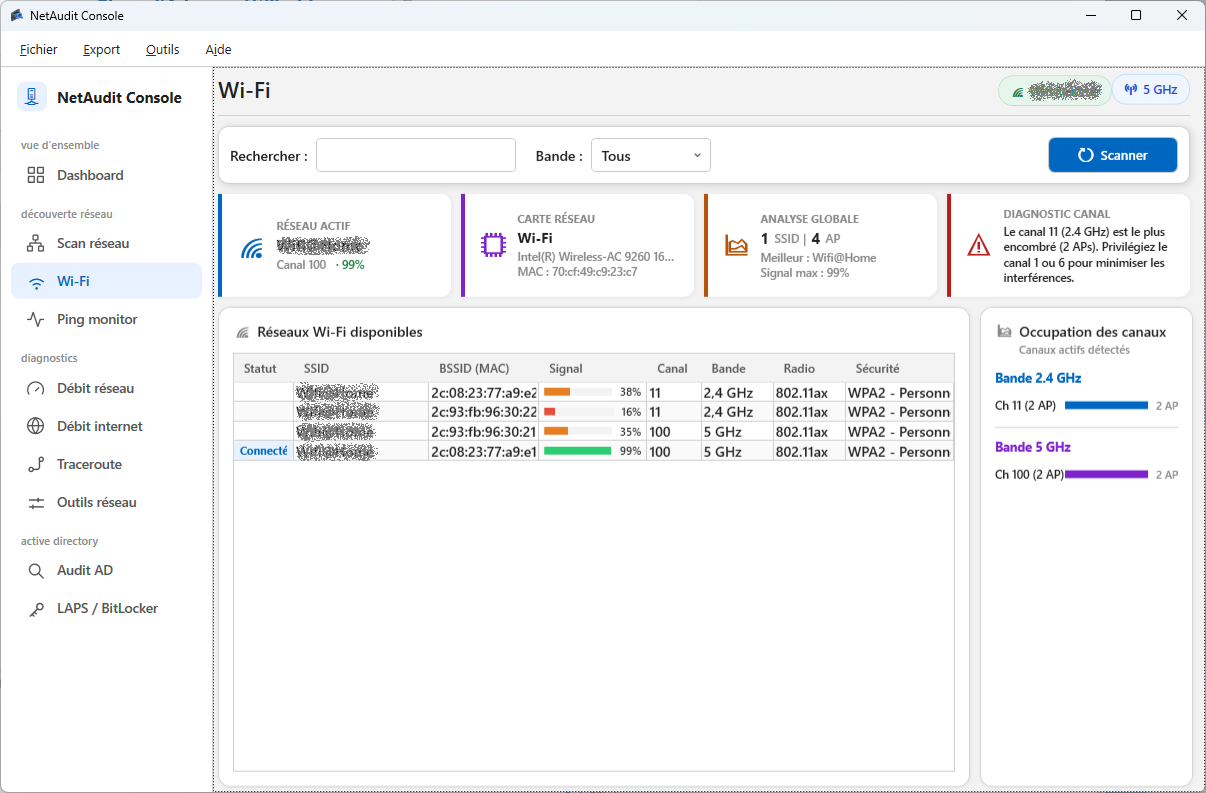The width and height of the screenshot is (1206, 793).
Task: Open the Outils menu
Action: (163, 49)
